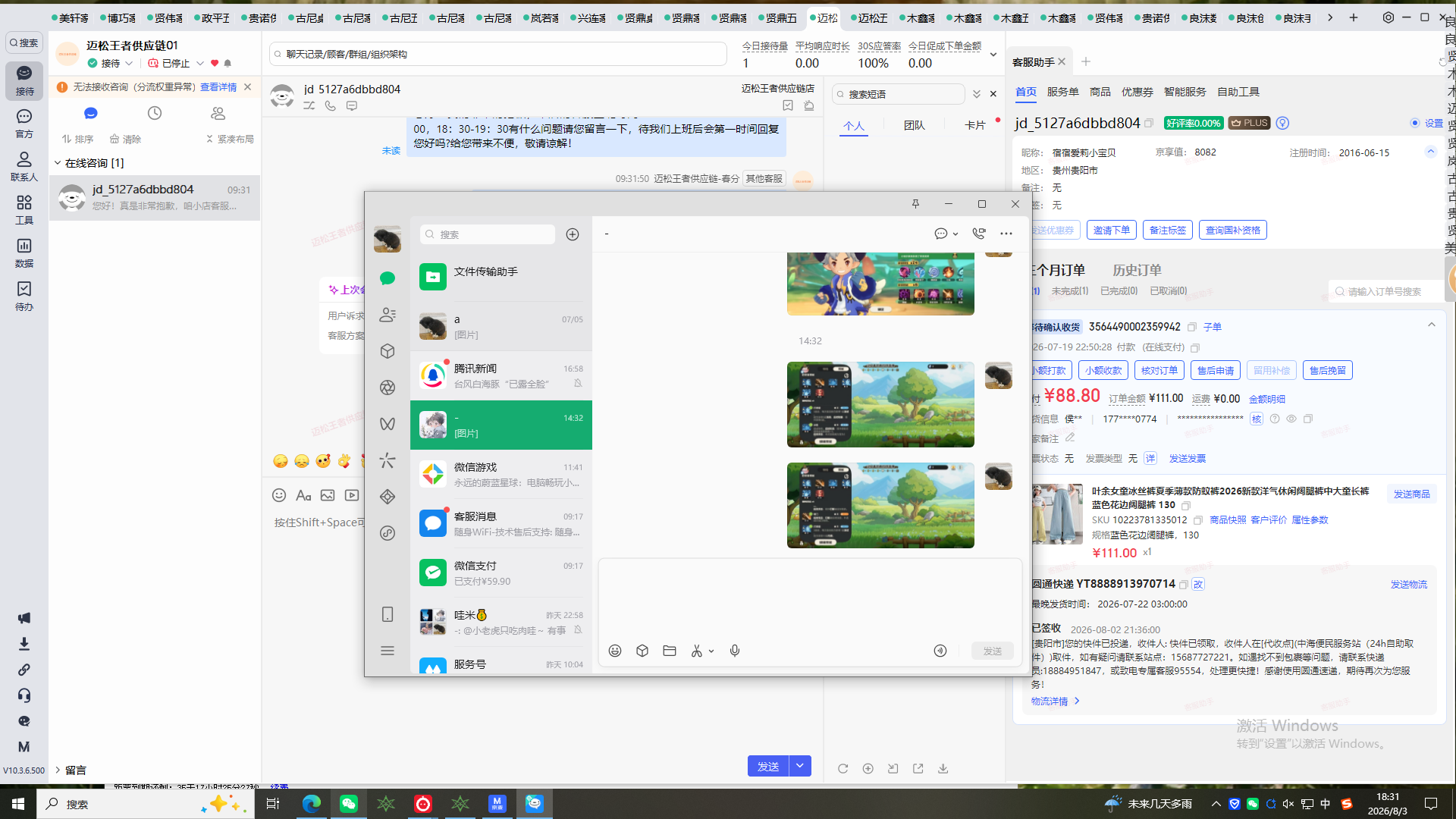Open the 微信支付 conversation in WeChat
Screen dimensions: 1456x819
[x=501, y=573]
